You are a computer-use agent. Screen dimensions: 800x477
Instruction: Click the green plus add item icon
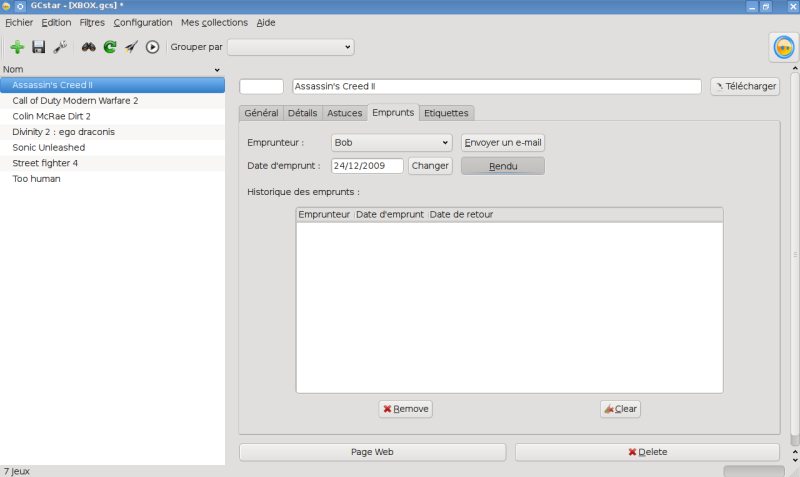pos(17,47)
